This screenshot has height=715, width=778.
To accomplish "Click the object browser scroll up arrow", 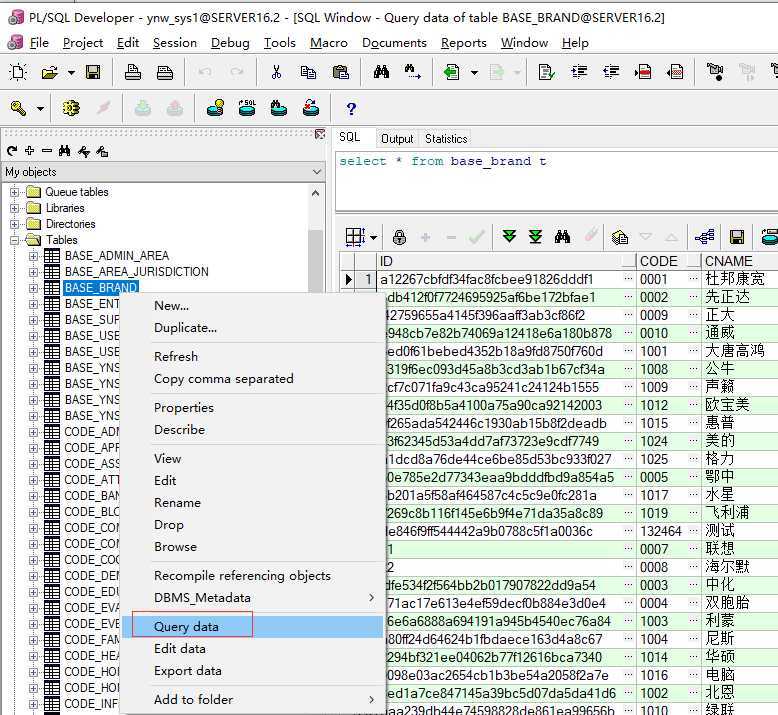I will [316, 193].
